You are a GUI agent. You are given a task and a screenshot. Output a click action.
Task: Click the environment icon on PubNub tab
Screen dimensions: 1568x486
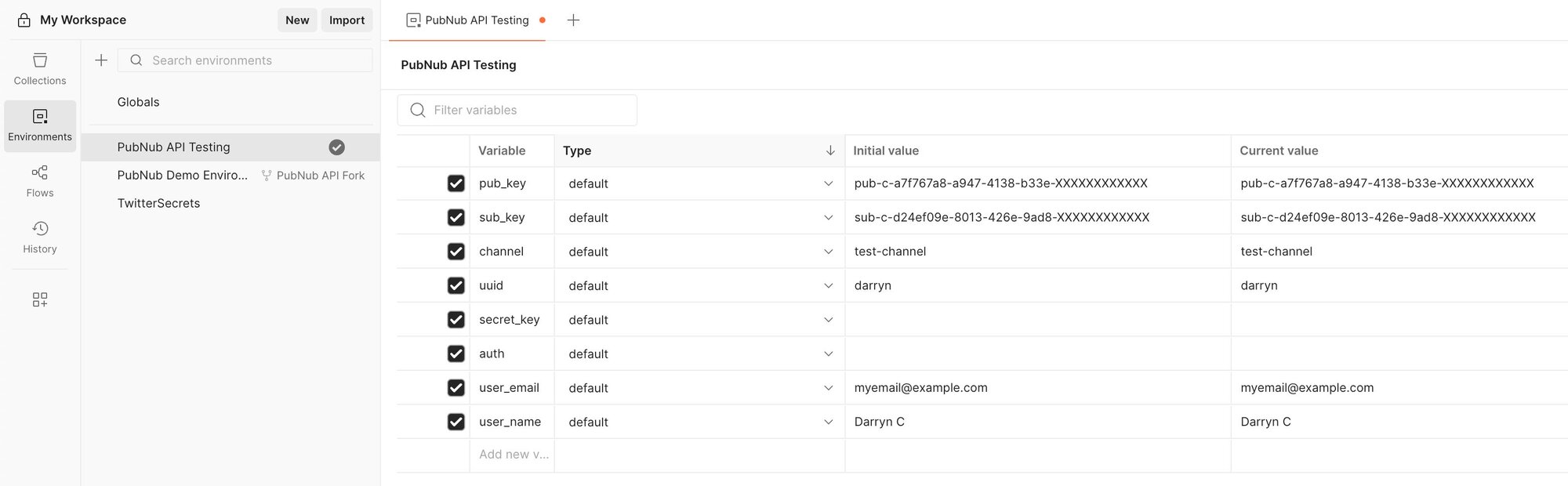(413, 20)
